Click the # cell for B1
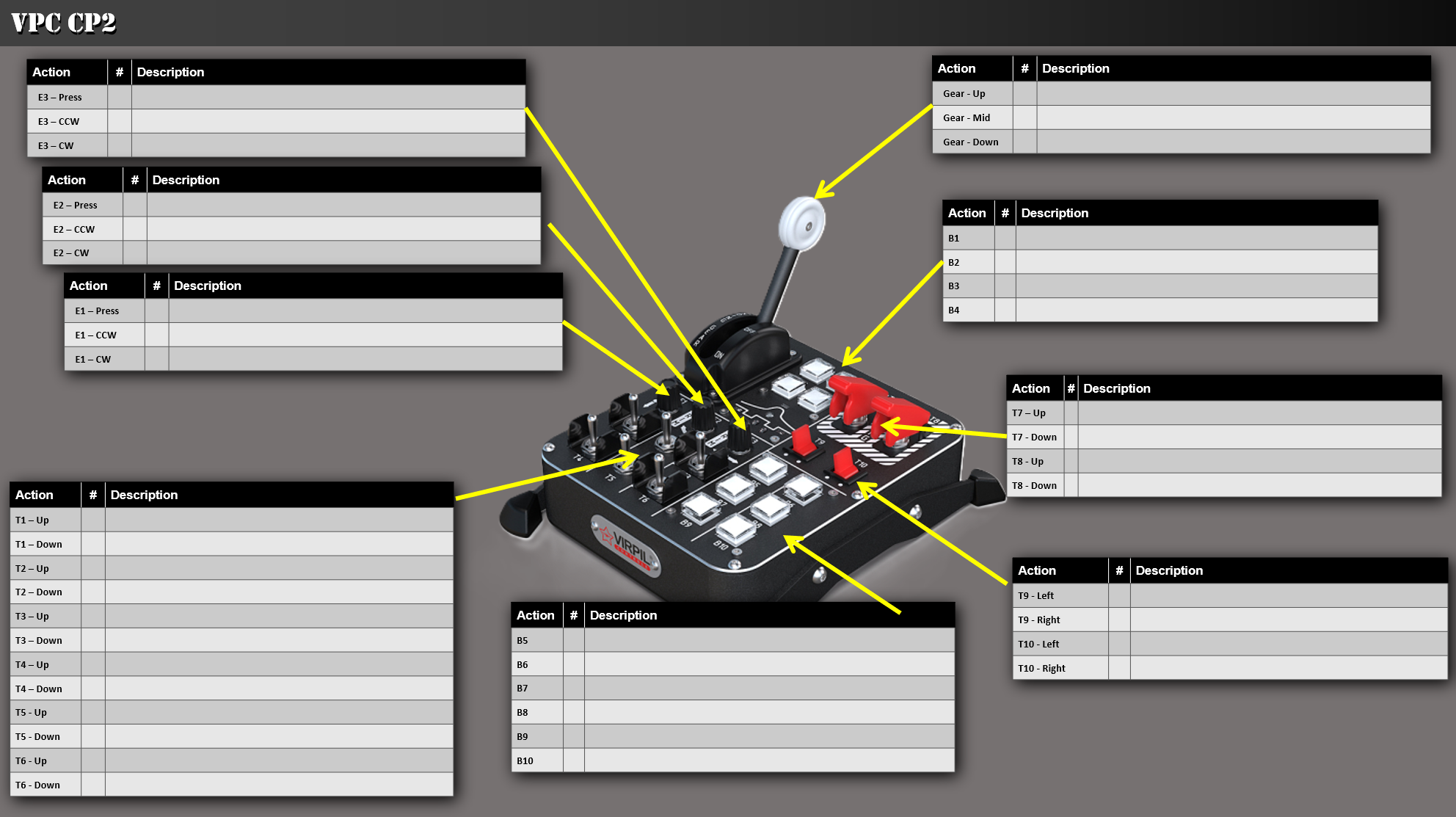Screen dimensions: 1456x817 (1005, 238)
